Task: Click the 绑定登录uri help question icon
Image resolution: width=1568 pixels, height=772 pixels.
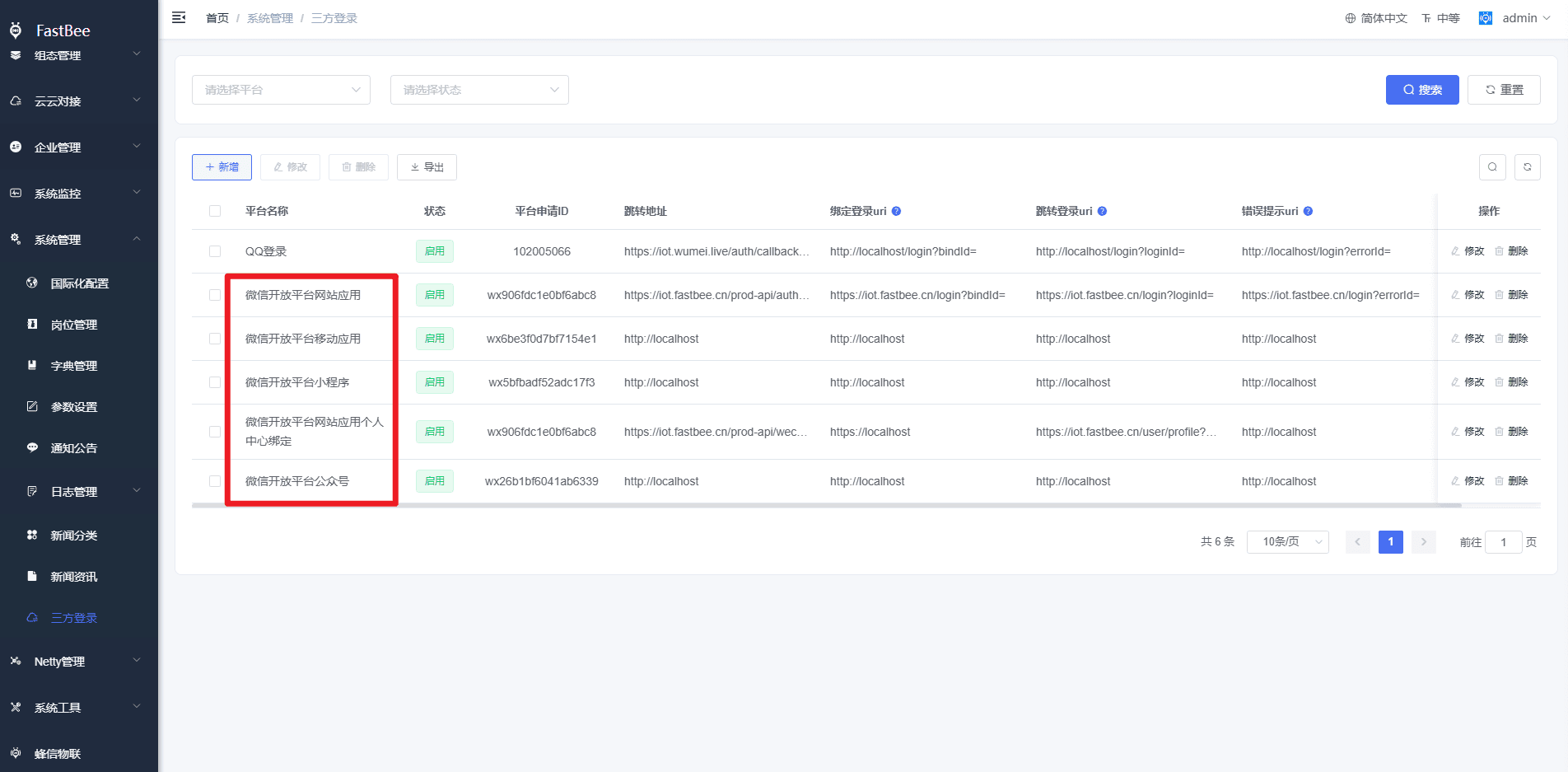Action: coord(896,211)
